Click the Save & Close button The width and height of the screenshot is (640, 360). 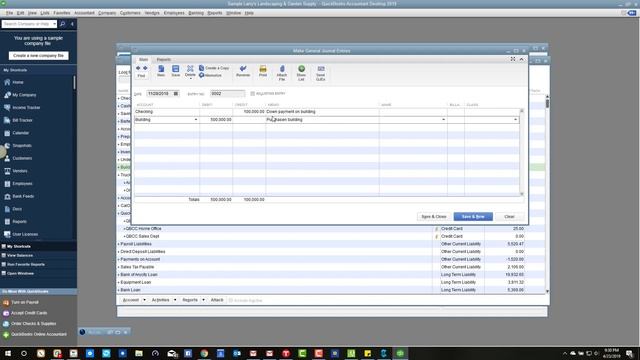coord(434,217)
